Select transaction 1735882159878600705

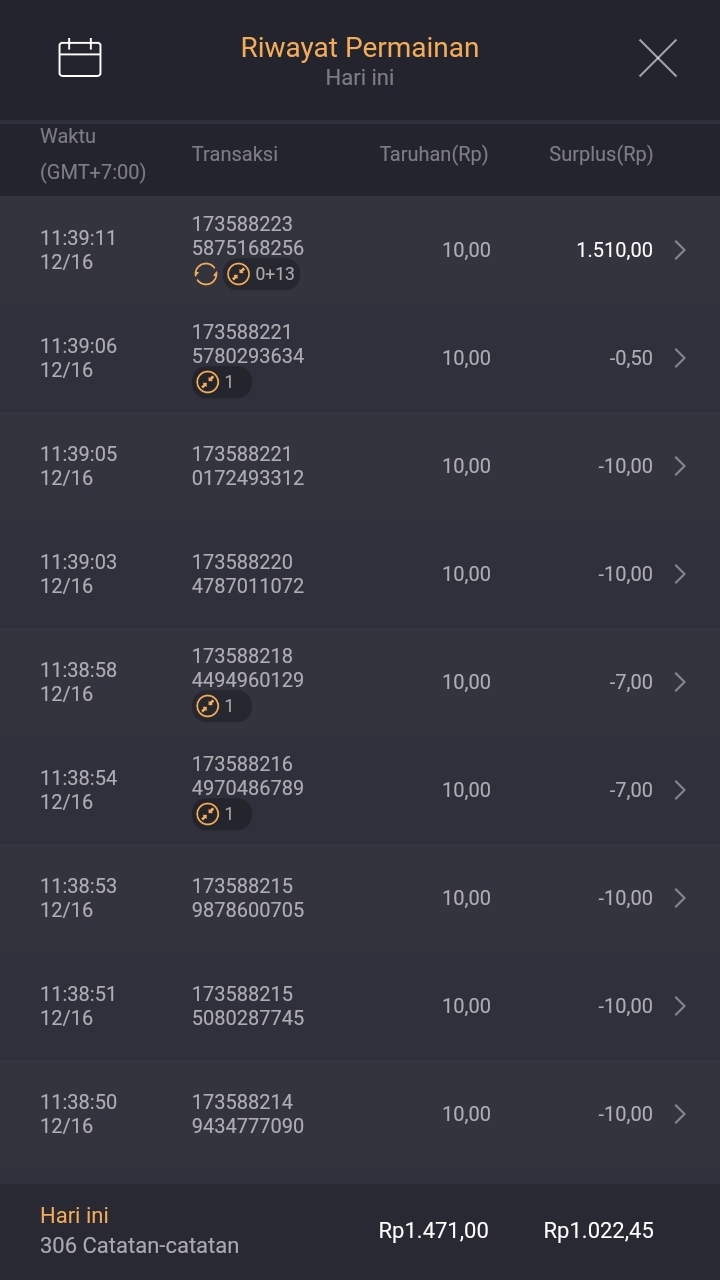coord(248,898)
